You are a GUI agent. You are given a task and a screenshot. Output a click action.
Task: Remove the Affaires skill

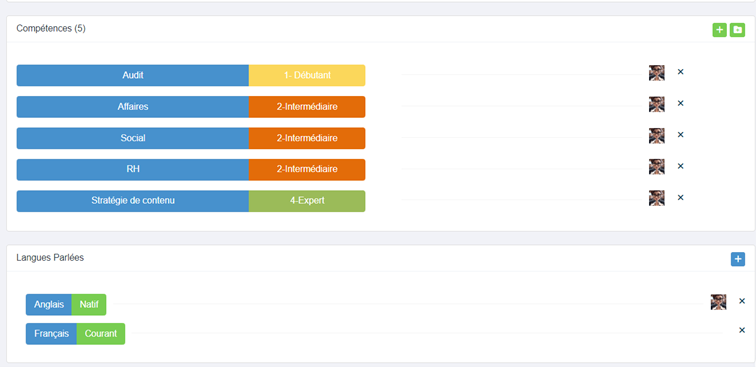(x=680, y=103)
